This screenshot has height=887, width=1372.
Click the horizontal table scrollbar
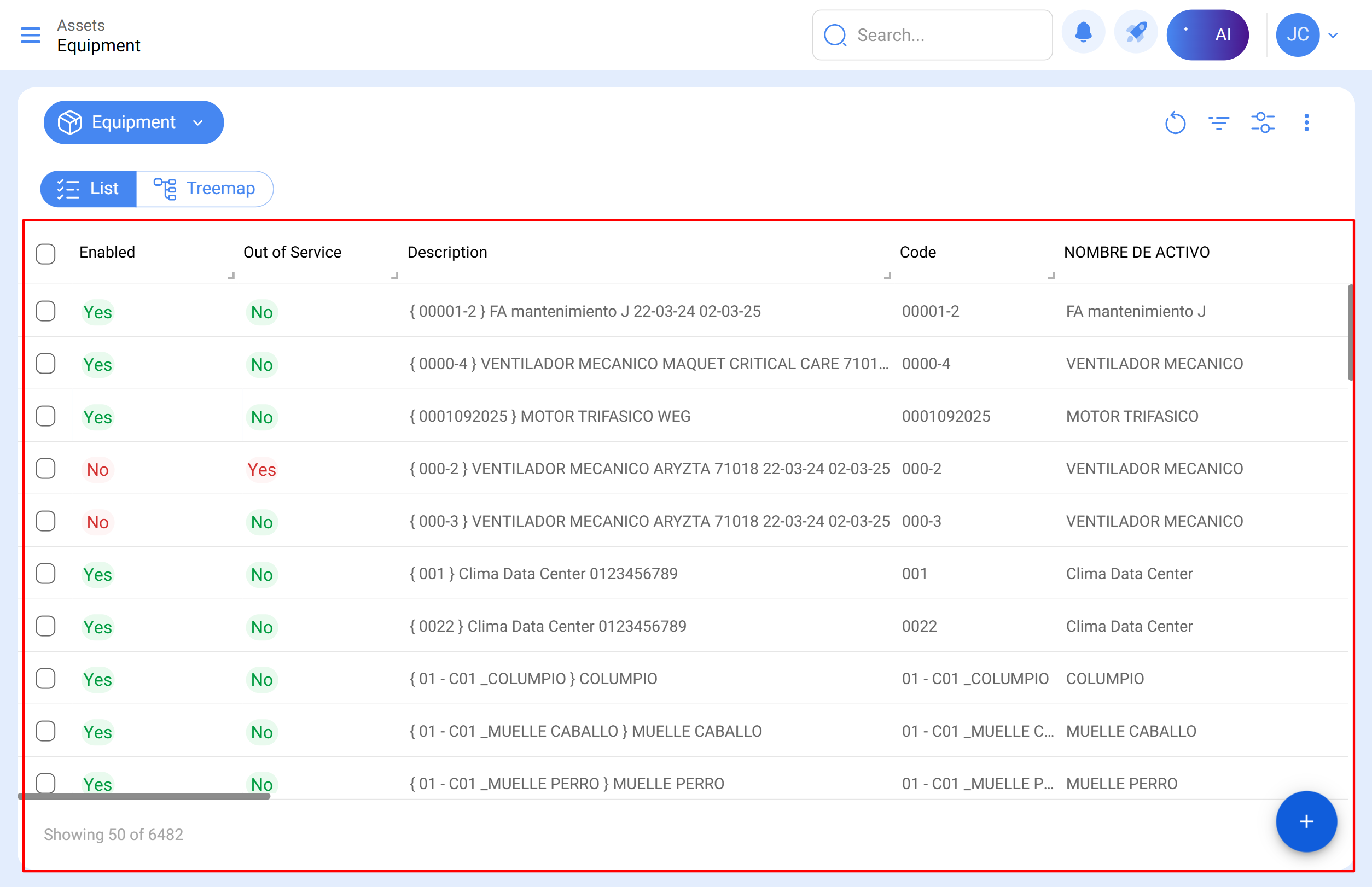tap(144, 796)
